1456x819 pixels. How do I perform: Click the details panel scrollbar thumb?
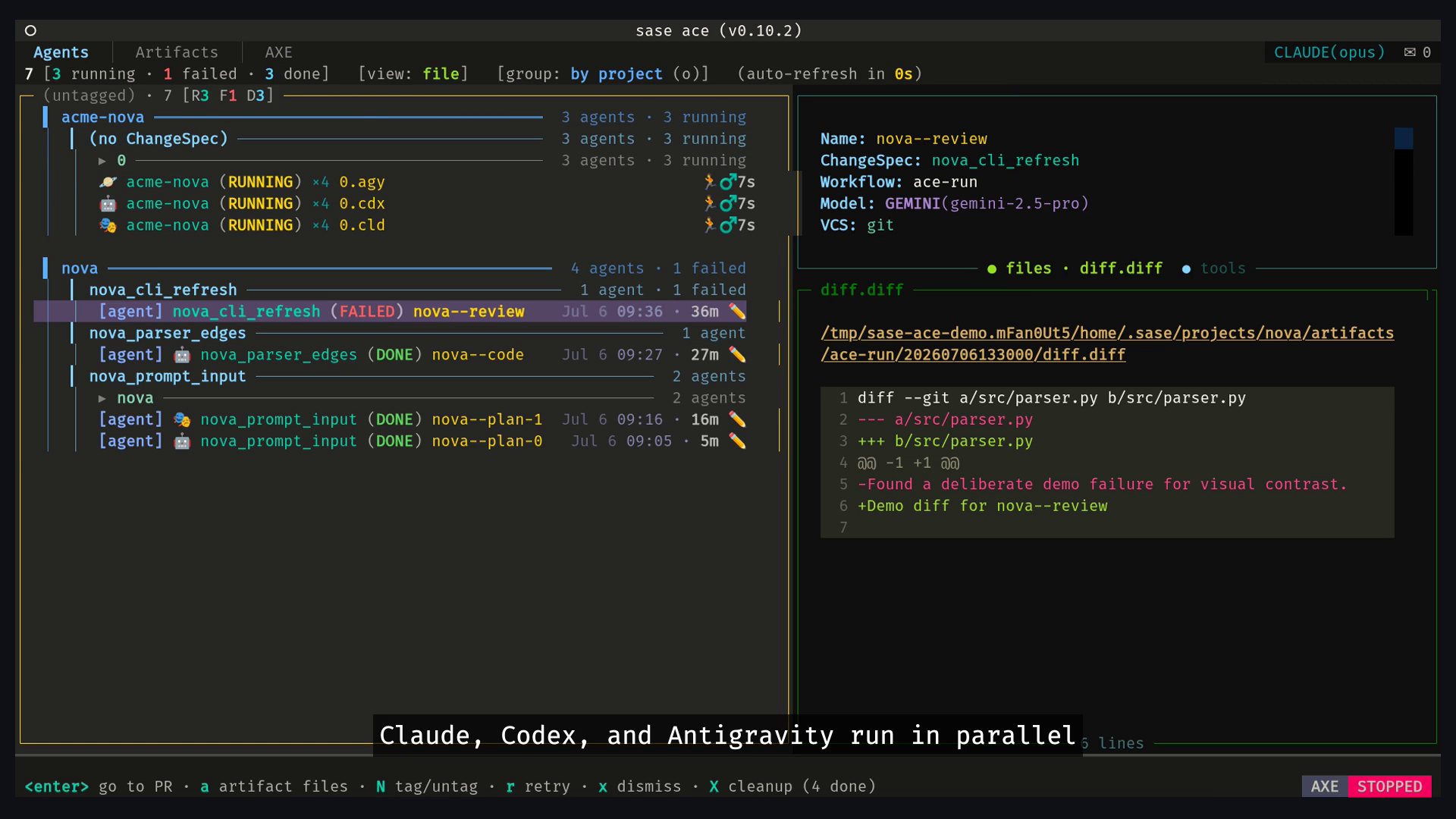click(1404, 139)
